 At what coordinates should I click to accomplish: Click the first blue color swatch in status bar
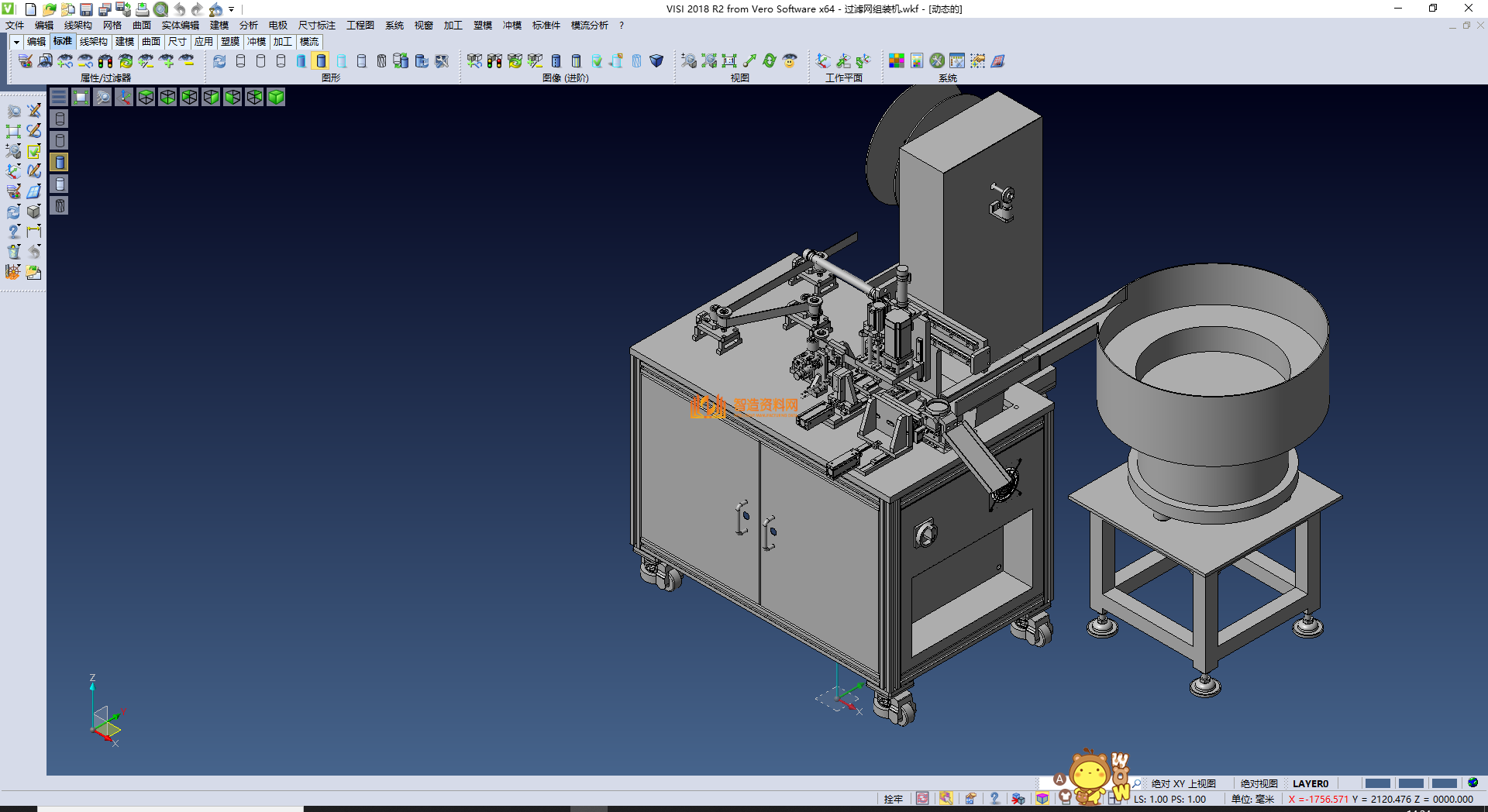1377,783
